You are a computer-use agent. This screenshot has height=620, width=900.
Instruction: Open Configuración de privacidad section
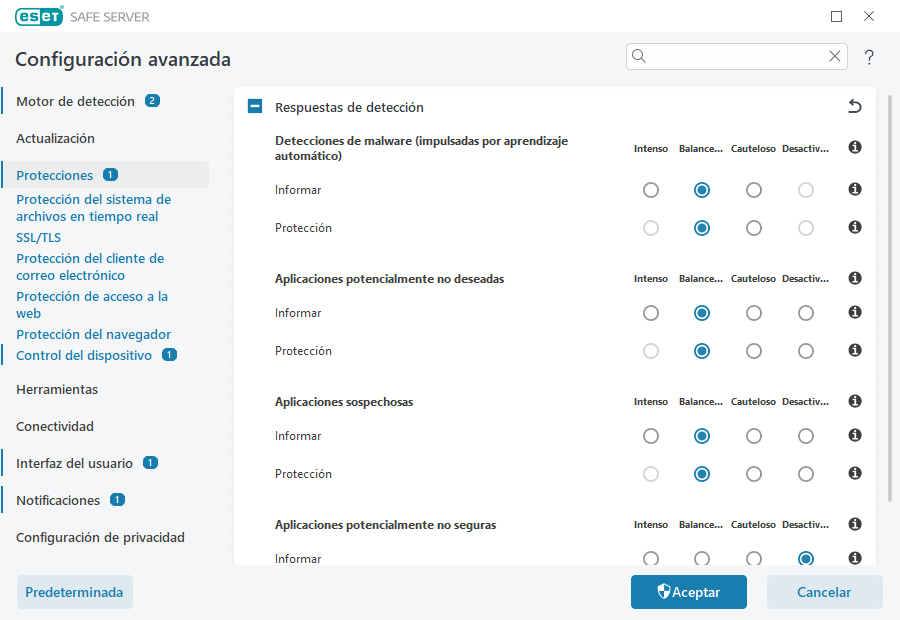tap(100, 537)
